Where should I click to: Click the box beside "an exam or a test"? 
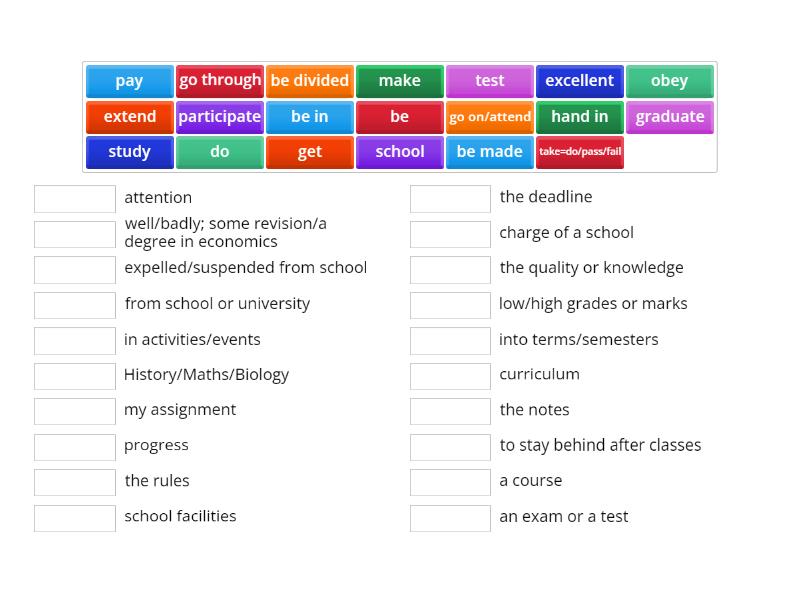click(x=450, y=518)
